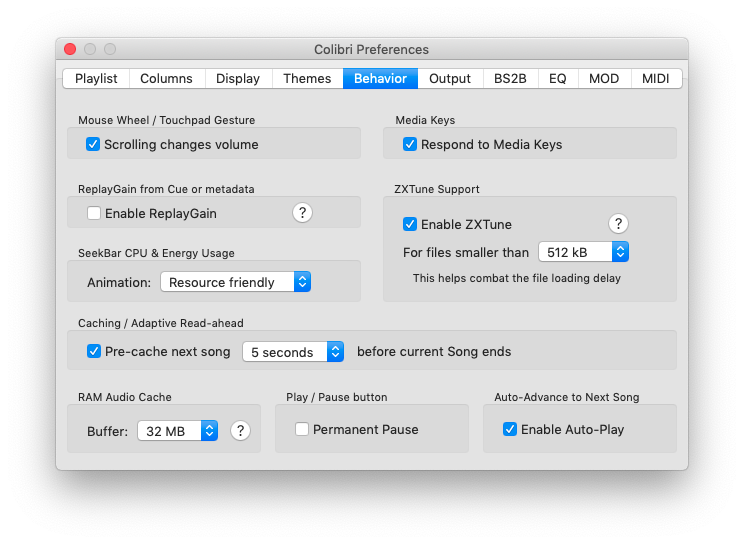Disable the Enable ZXTune checkbox
Viewport: 744px width, 544px height.
pyautogui.click(x=410, y=224)
